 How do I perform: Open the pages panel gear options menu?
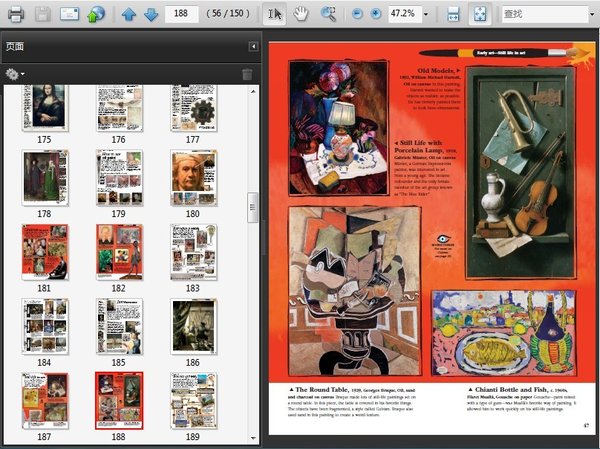[x=15, y=74]
